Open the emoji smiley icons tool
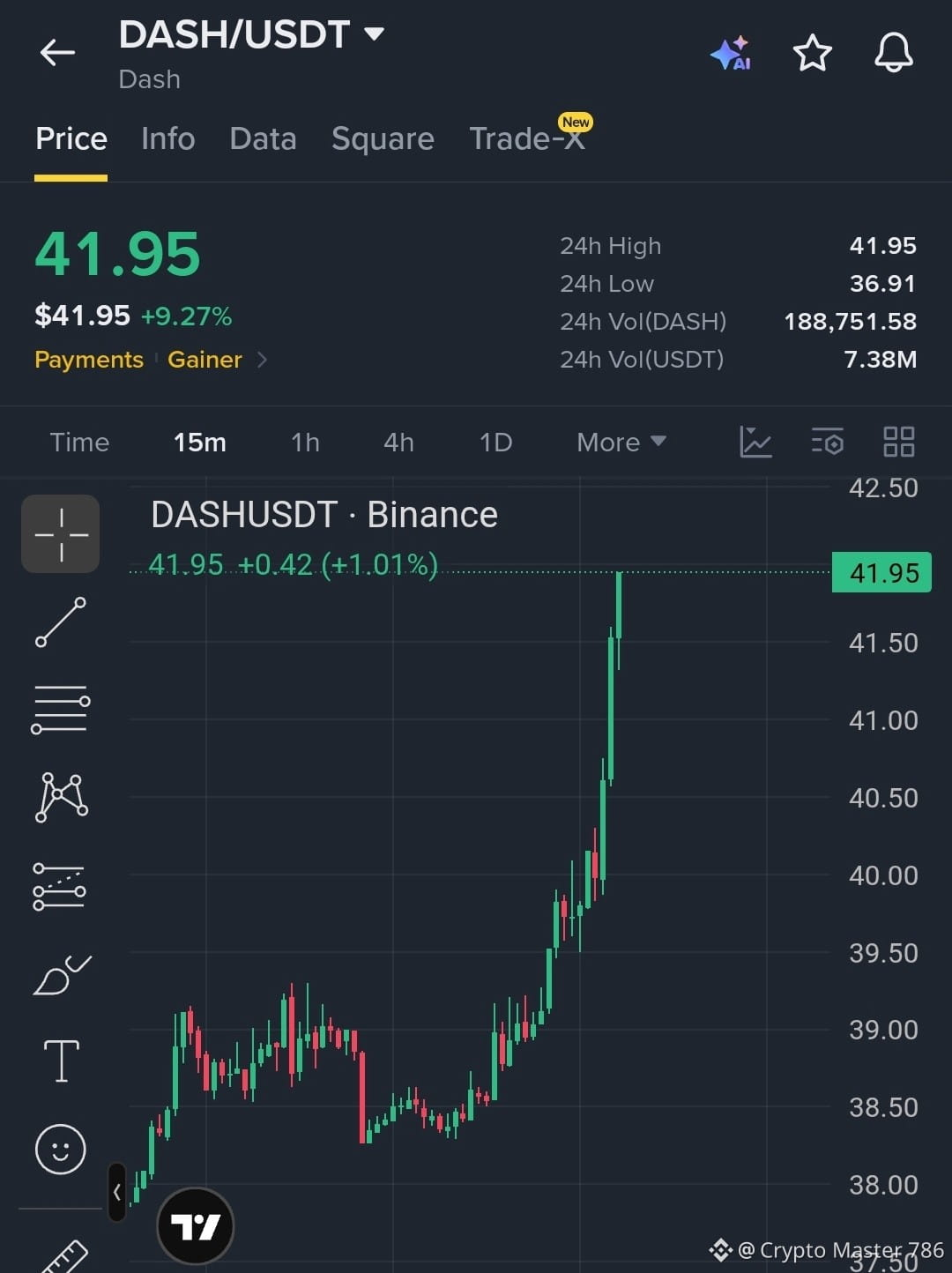This screenshot has height=1273, width=952. pos(61,1149)
